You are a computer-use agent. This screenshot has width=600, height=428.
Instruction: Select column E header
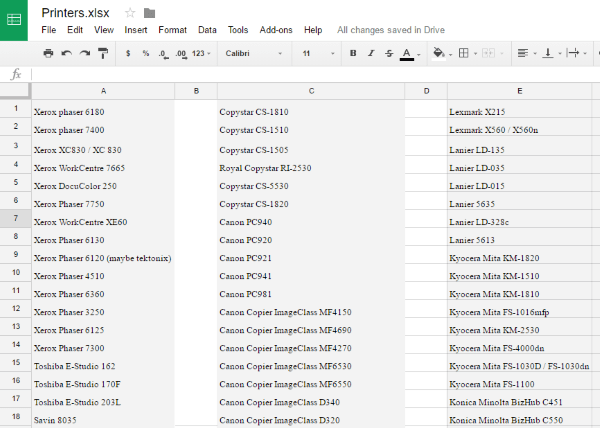tap(519, 91)
